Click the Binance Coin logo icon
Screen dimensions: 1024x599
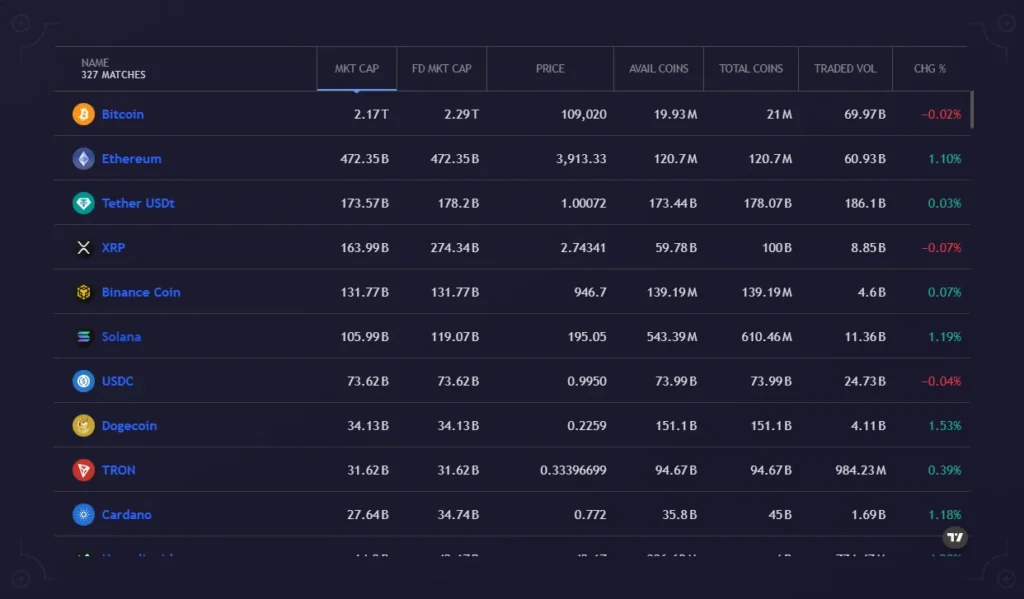point(83,292)
